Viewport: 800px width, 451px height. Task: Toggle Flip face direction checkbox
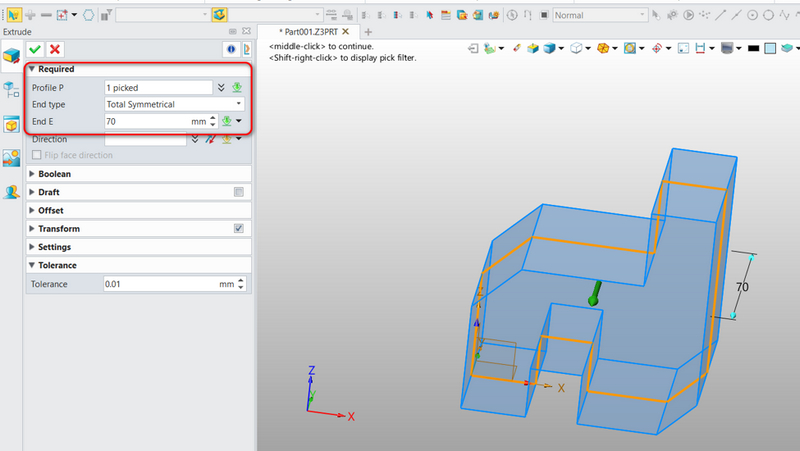click(x=37, y=155)
